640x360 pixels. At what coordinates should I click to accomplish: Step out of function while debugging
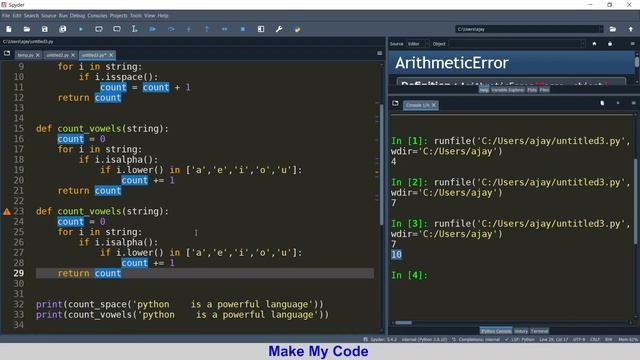click(207, 29)
